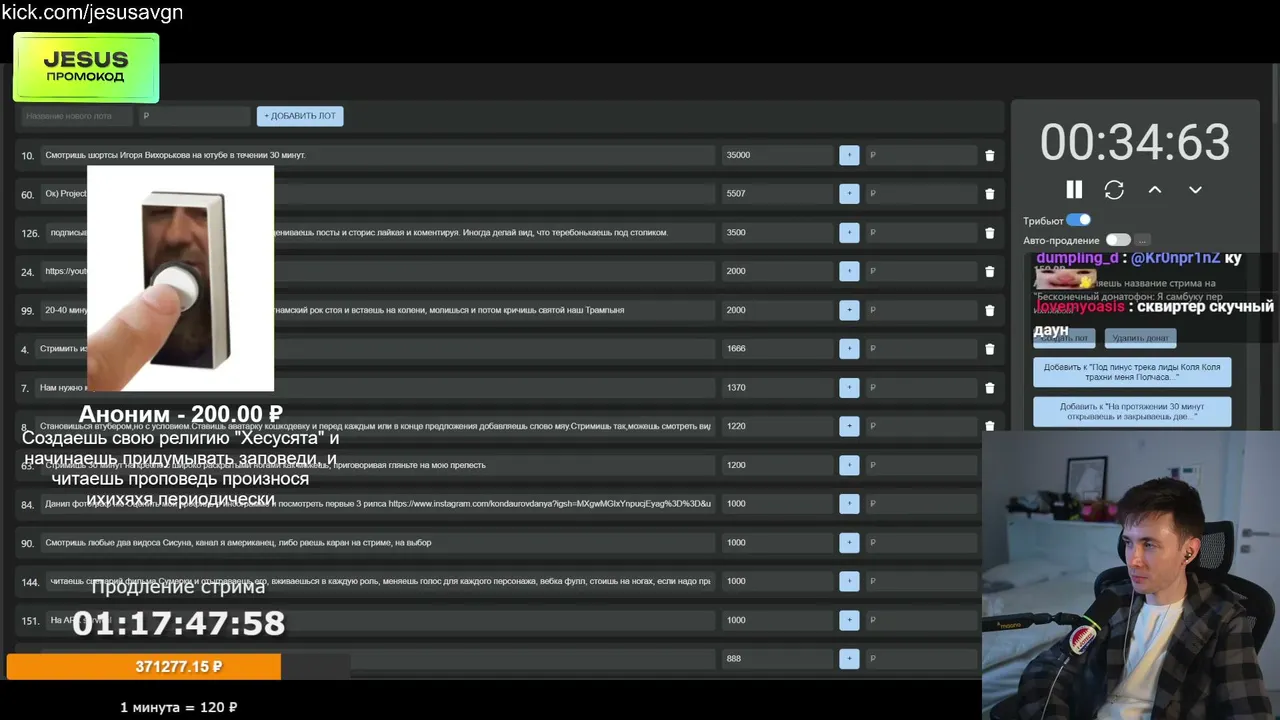
Task: Click the Удалить донат button
Action: 1140,338
